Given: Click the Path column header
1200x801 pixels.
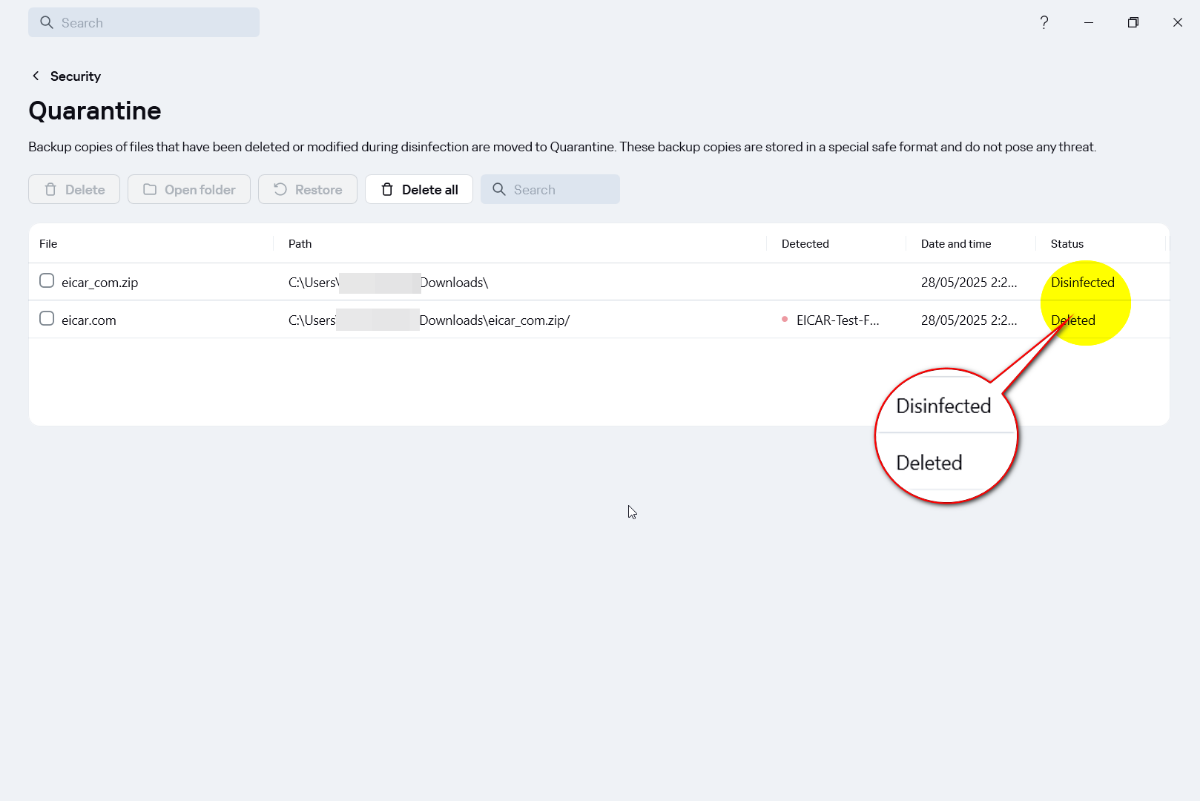Looking at the screenshot, I should (300, 244).
